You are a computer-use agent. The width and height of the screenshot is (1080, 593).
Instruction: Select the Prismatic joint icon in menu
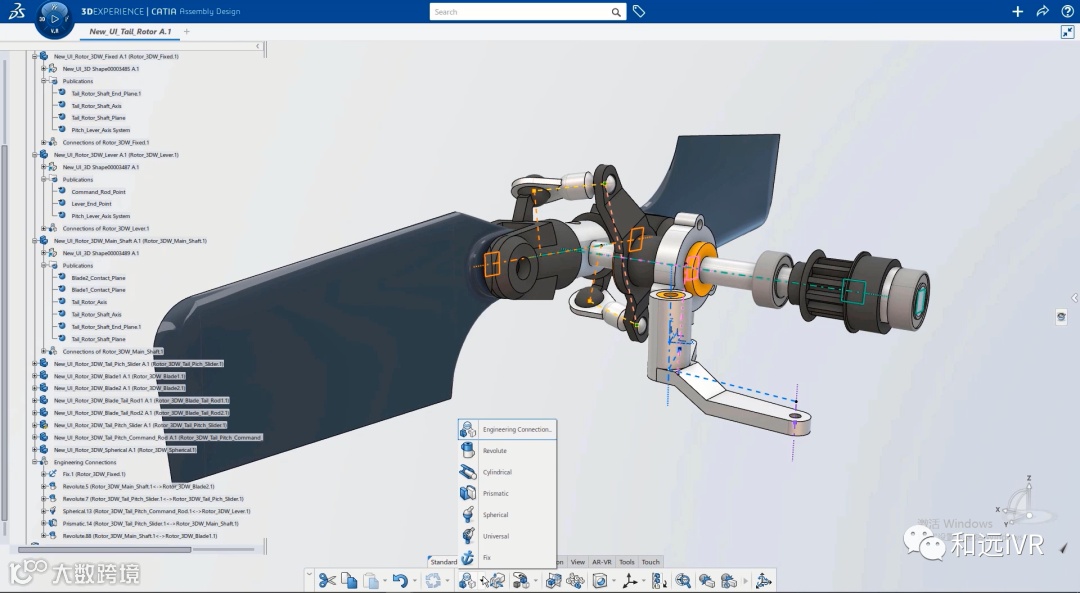pos(468,493)
